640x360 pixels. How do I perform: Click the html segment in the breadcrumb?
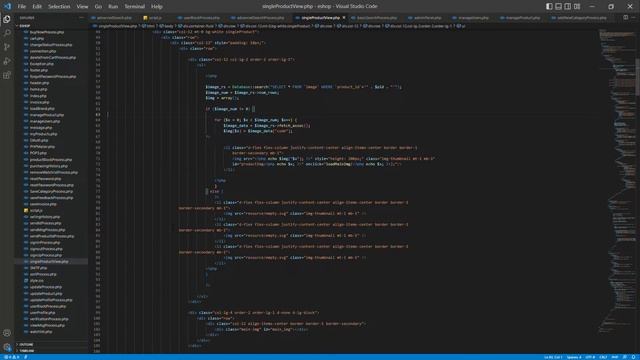point(149,26)
